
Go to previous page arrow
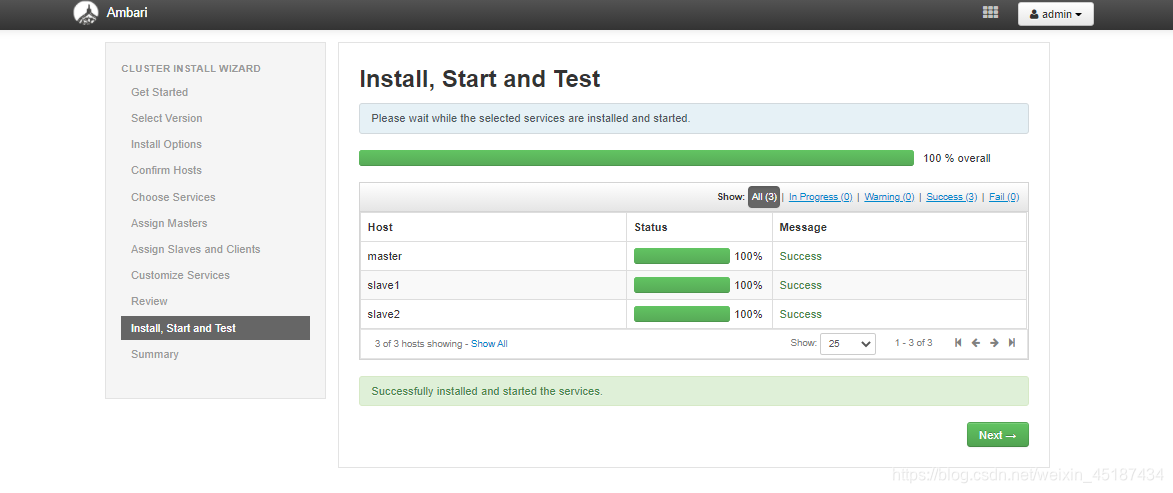pyautogui.click(x=976, y=343)
